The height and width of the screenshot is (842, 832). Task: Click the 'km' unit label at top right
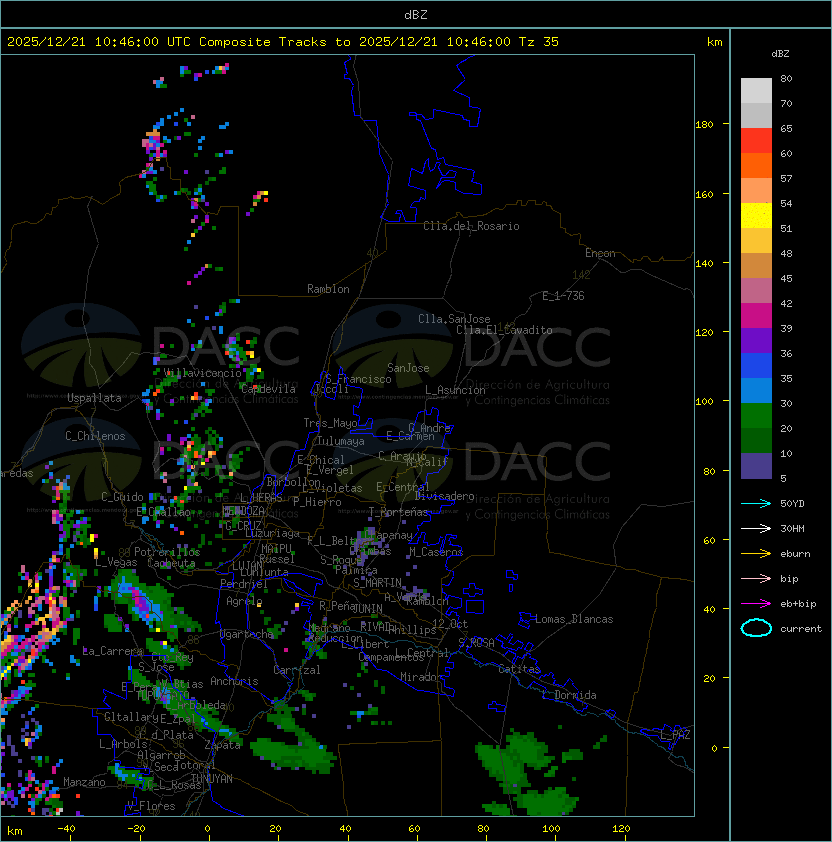point(714,42)
